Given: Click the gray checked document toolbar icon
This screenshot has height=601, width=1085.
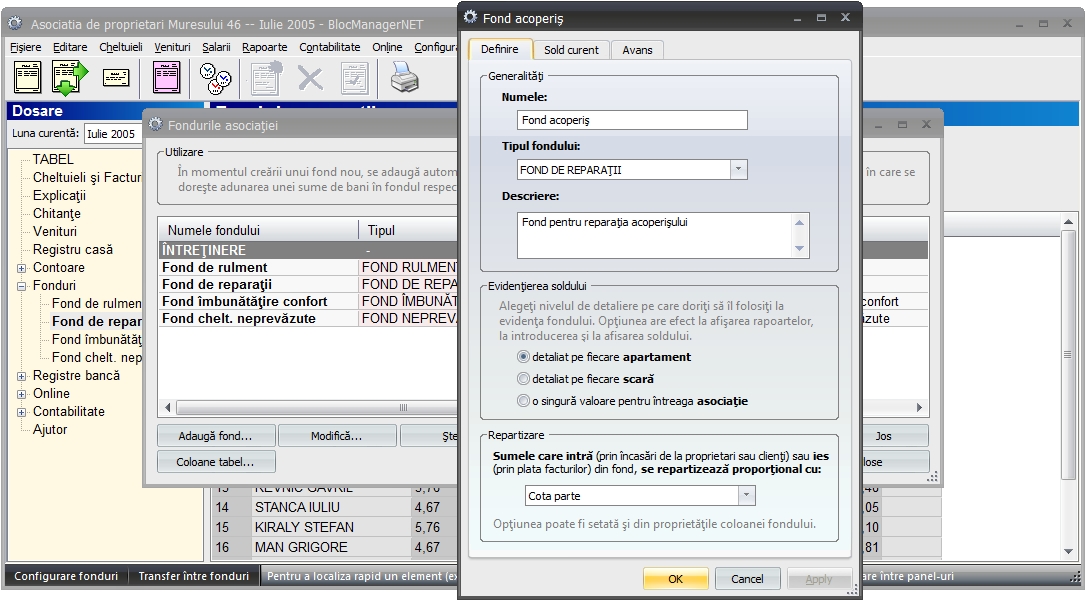Looking at the screenshot, I should click(355, 77).
